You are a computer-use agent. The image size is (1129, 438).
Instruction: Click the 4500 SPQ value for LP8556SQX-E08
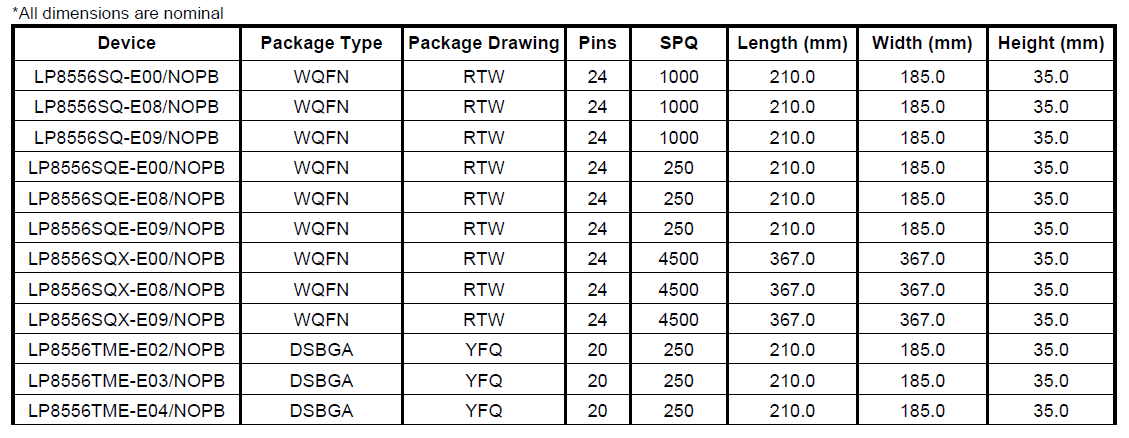[x=678, y=290]
